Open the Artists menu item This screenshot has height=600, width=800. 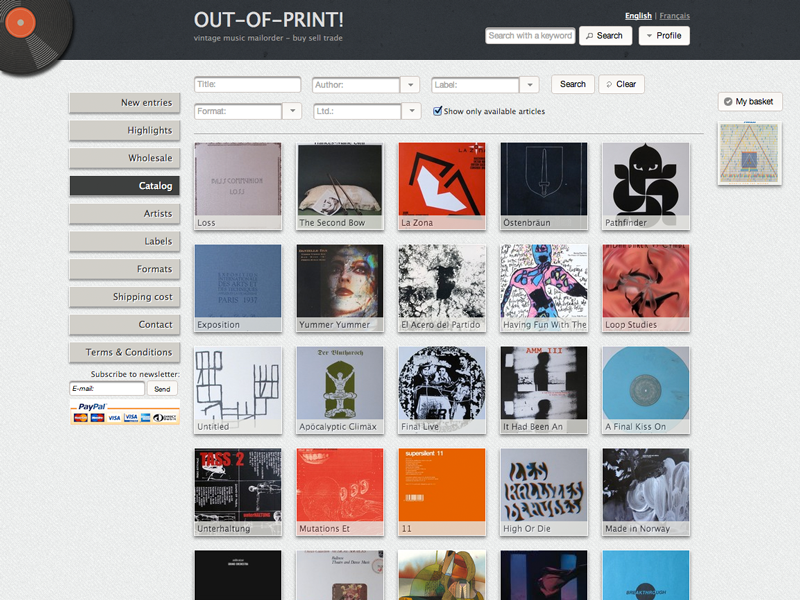click(124, 214)
